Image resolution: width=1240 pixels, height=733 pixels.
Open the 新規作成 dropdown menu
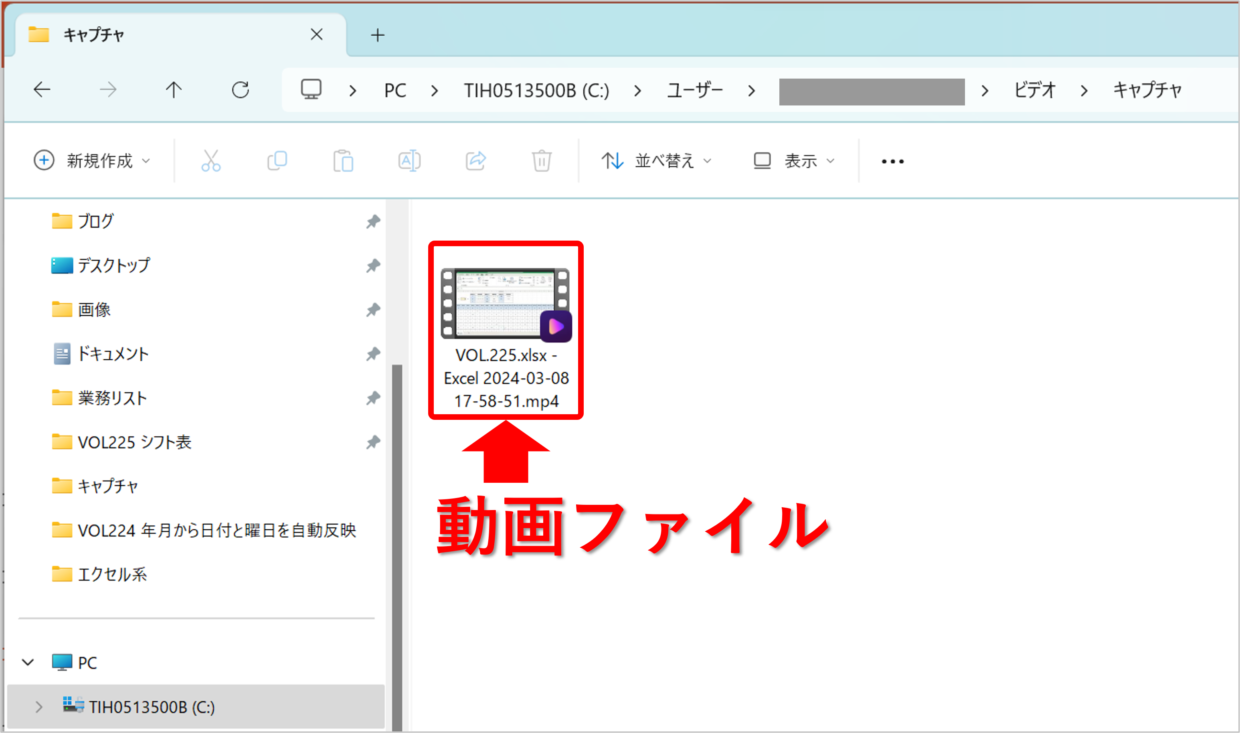pos(92,161)
